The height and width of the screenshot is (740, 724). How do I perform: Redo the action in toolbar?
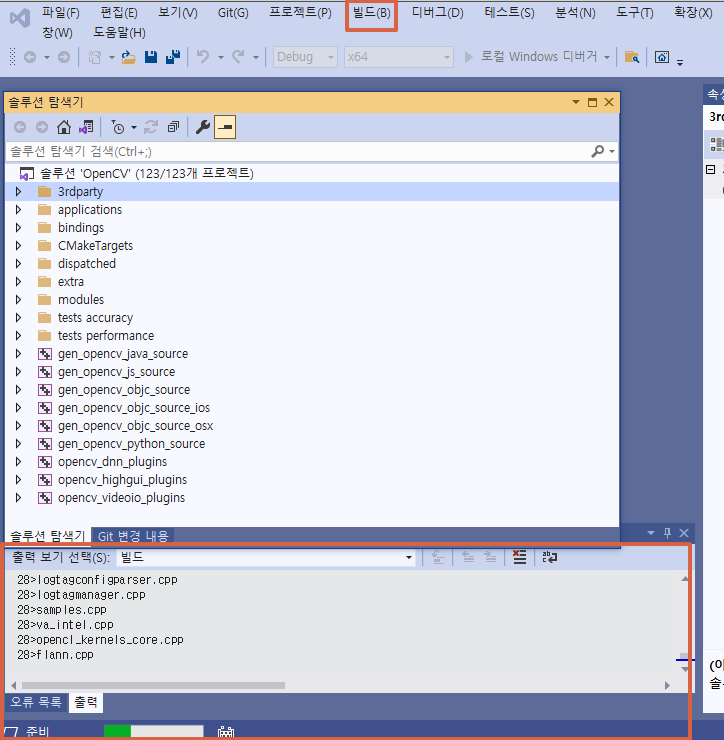tap(238, 57)
